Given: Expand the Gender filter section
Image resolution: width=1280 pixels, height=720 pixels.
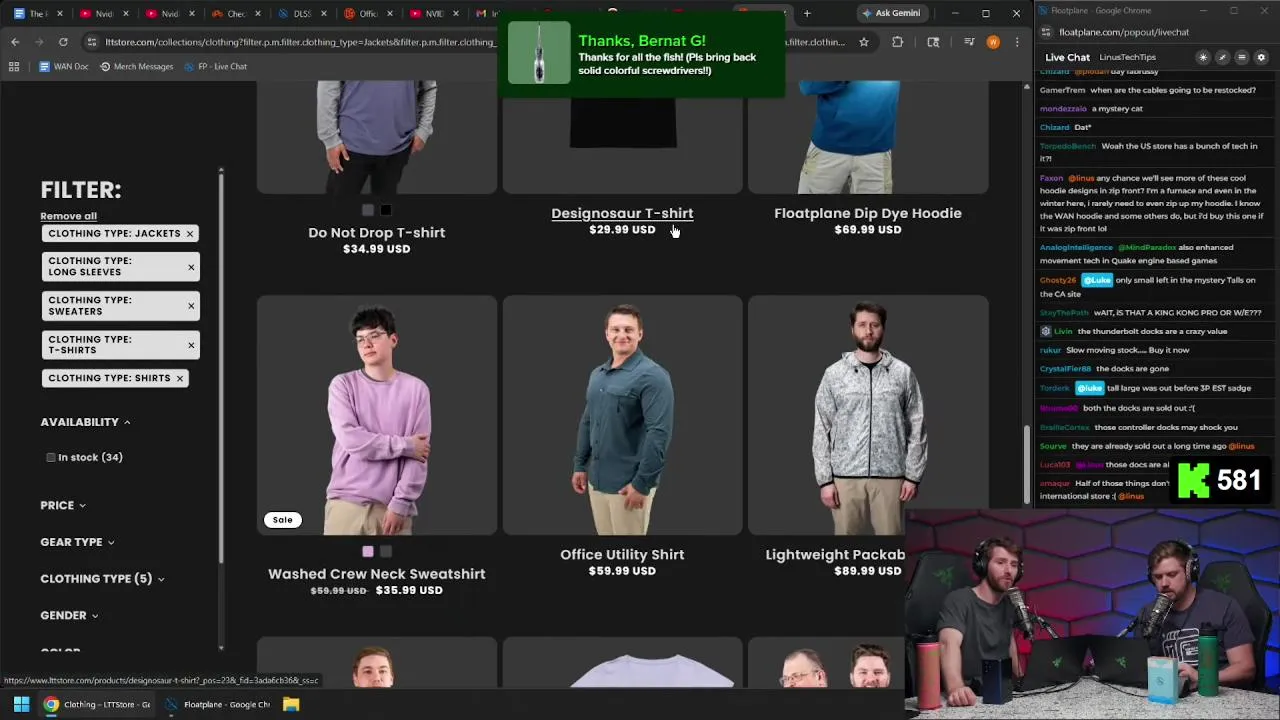Looking at the screenshot, I should click(69, 615).
